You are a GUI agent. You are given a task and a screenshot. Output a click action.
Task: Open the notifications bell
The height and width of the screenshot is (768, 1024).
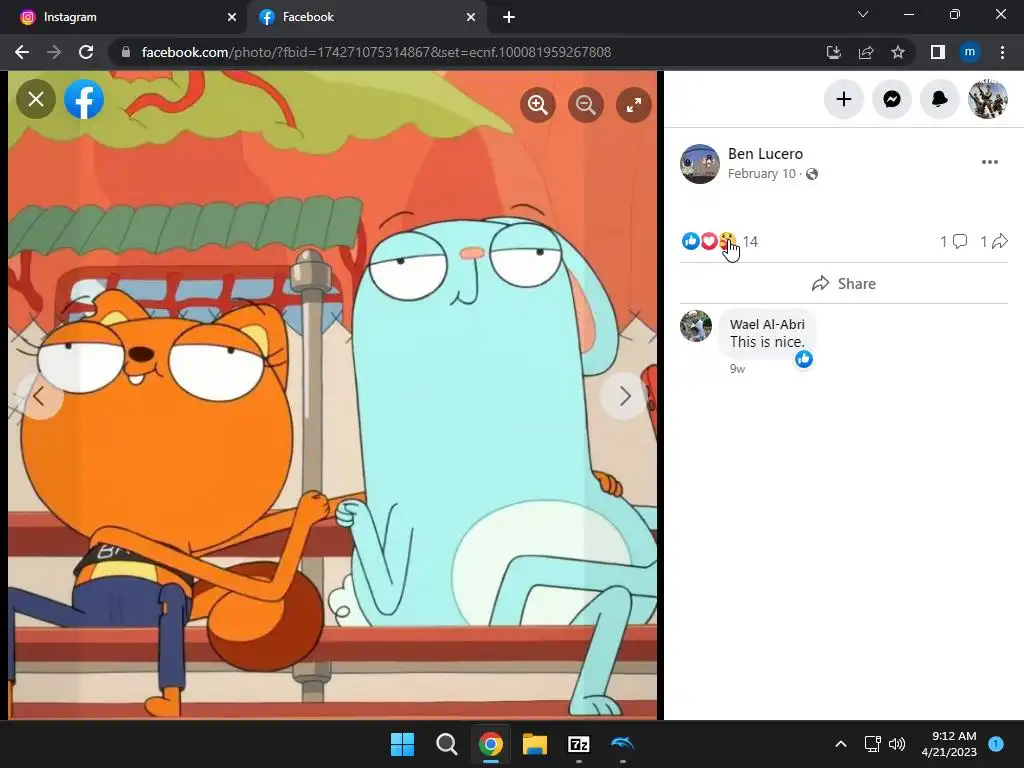(940, 99)
